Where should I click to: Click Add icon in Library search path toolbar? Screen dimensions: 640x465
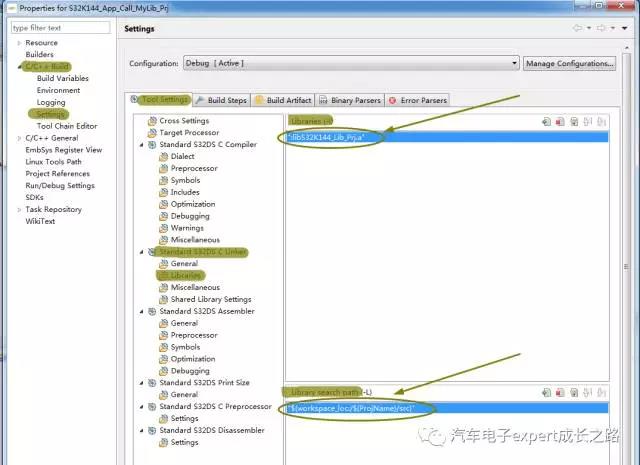[547, 392]
